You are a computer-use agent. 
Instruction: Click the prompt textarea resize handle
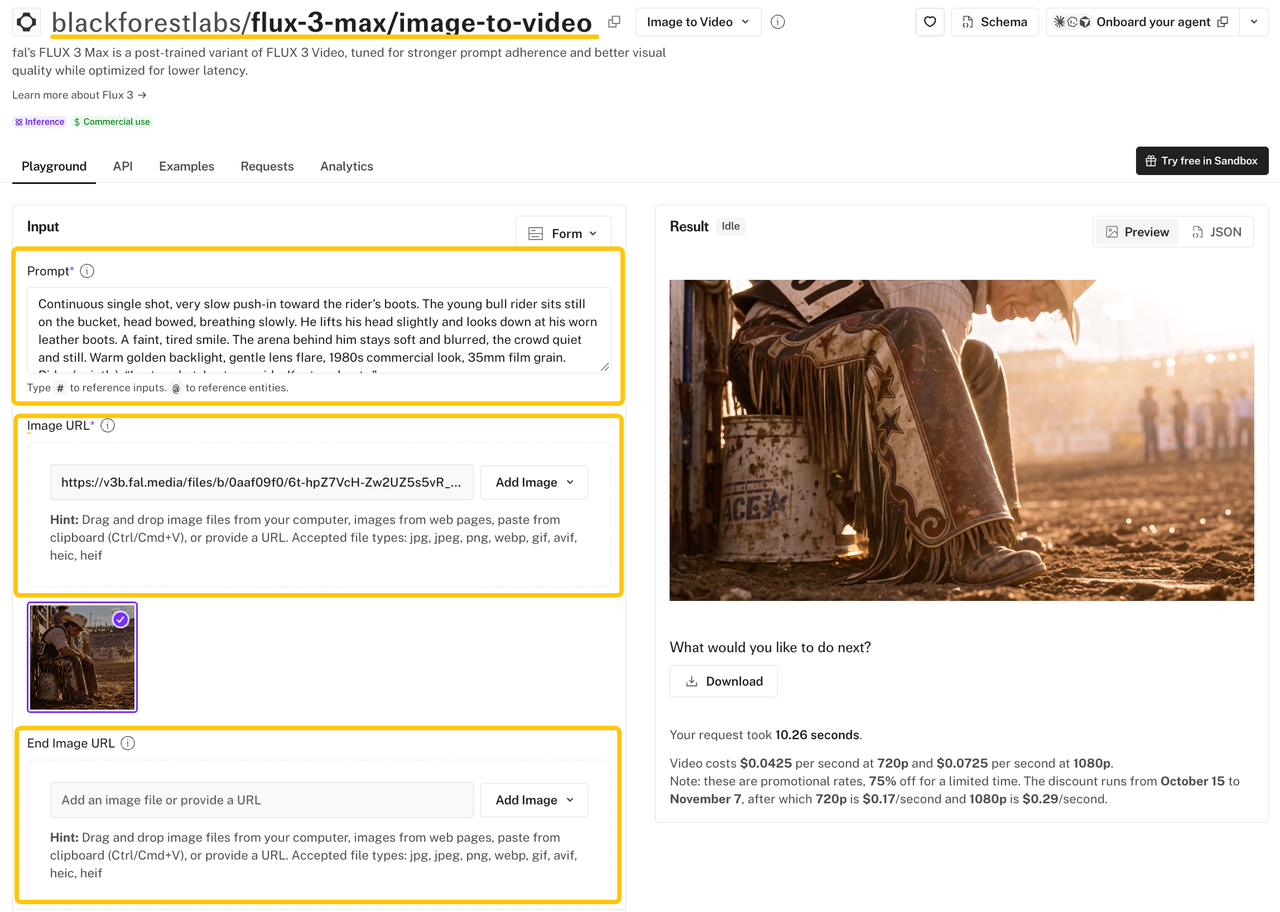pyautogui.click(x=604, y=367)
